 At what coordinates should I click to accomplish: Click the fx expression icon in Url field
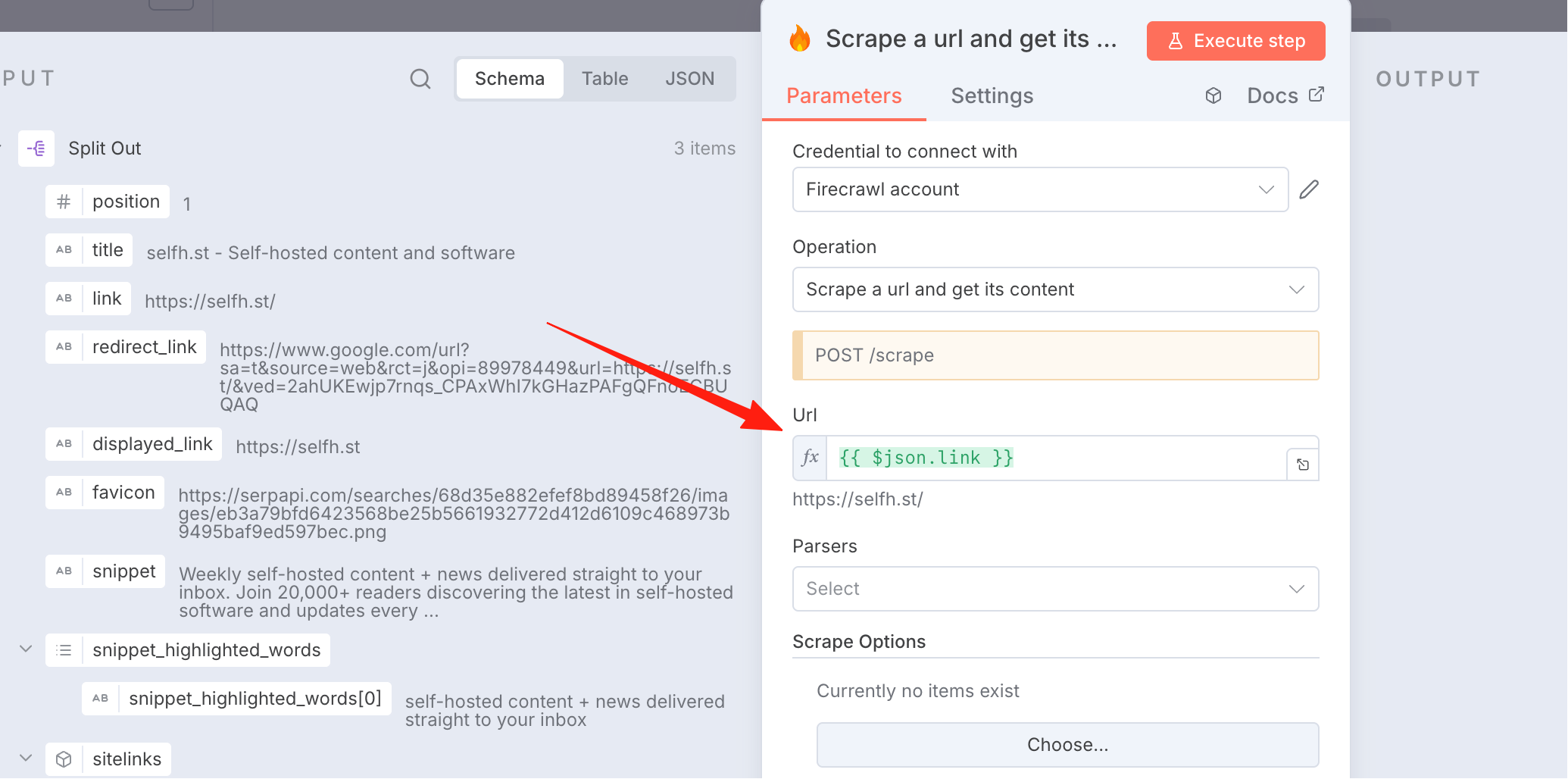810,458
